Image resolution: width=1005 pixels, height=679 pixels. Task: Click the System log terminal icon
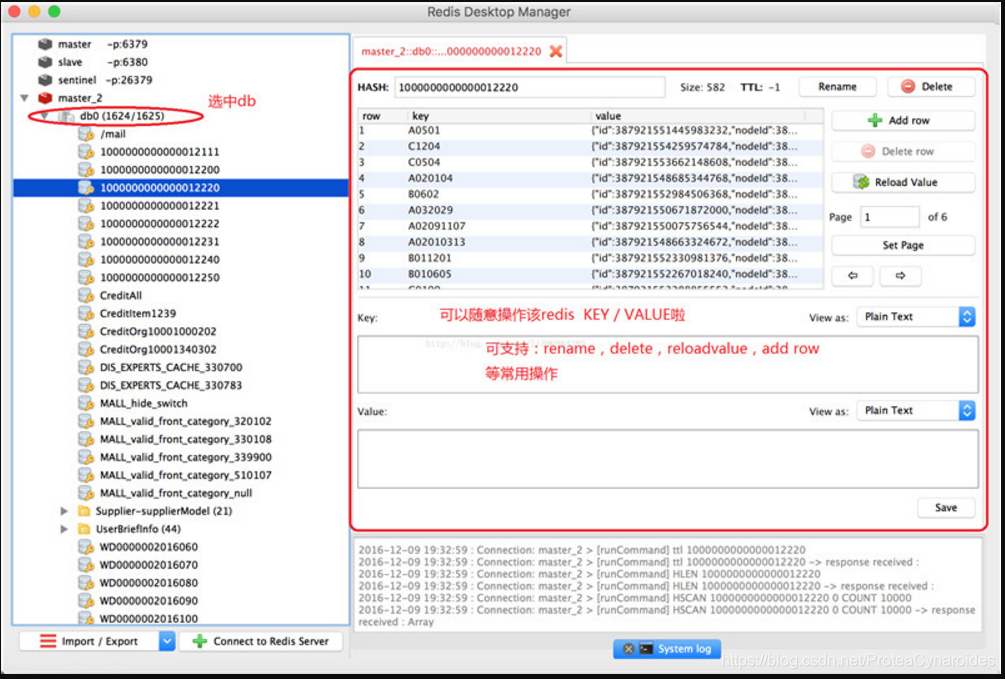click(646, 649)
